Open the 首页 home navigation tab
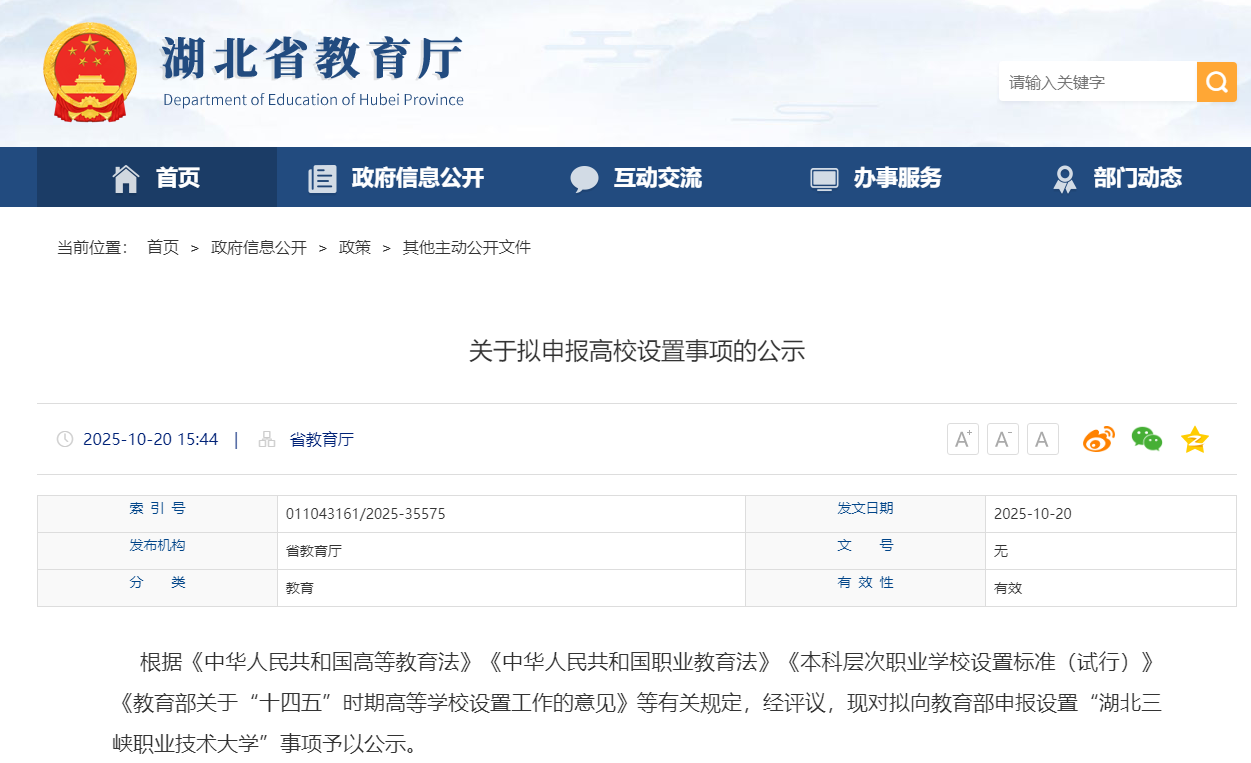 157,178
